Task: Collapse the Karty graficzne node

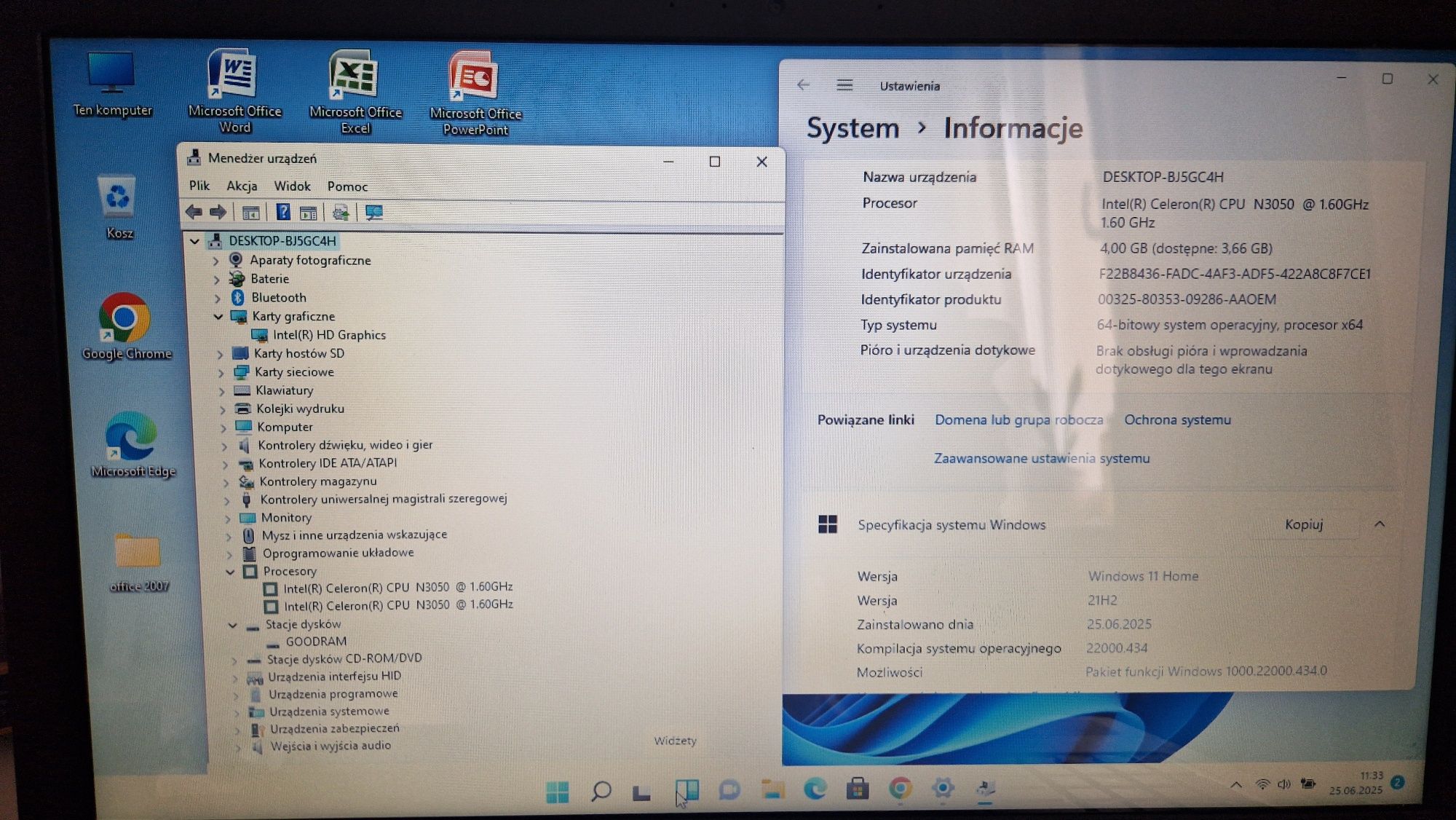Action: point(218,317)
